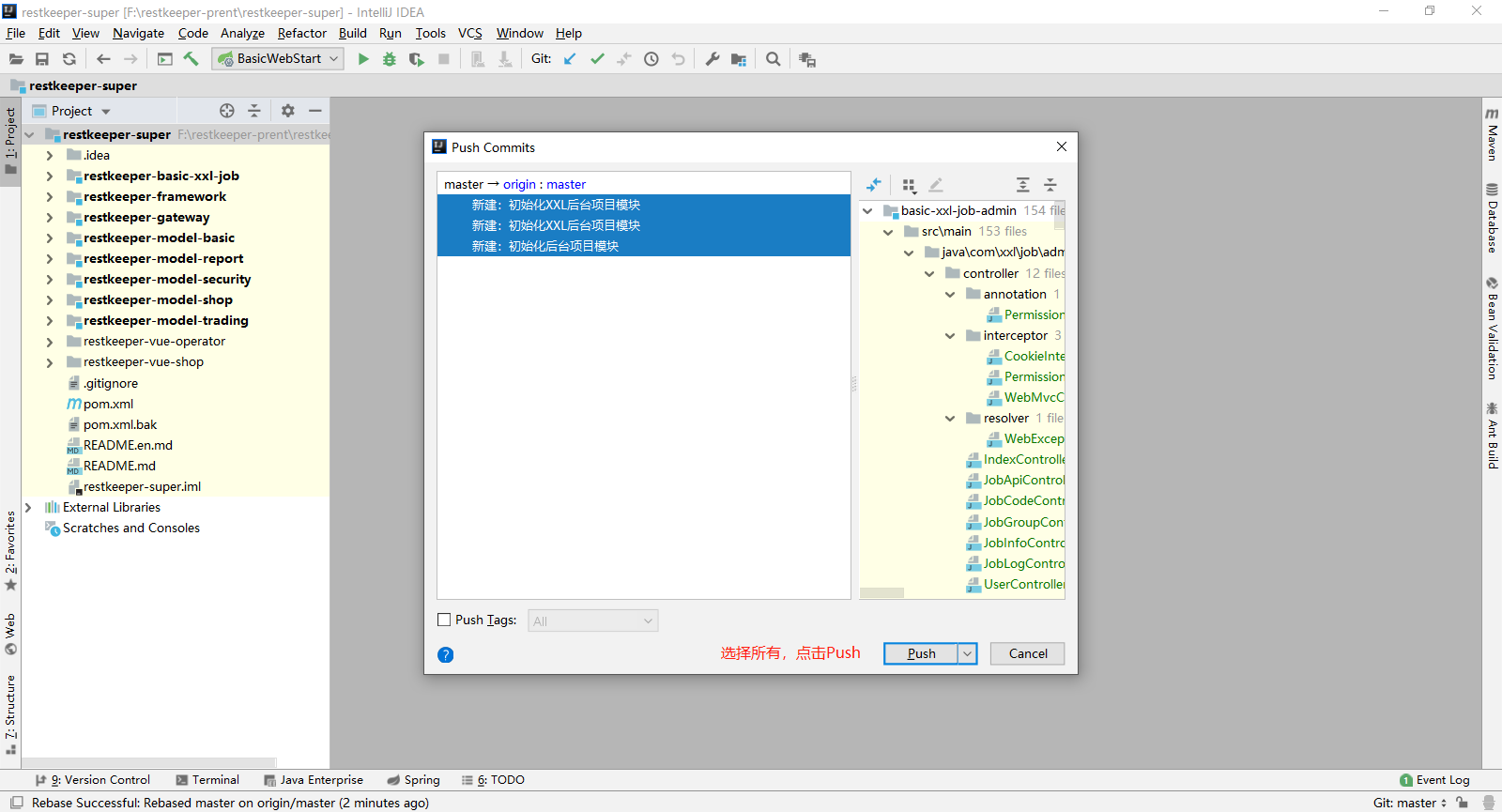Update project via Git blue arrow

click(x=570, y=59)
